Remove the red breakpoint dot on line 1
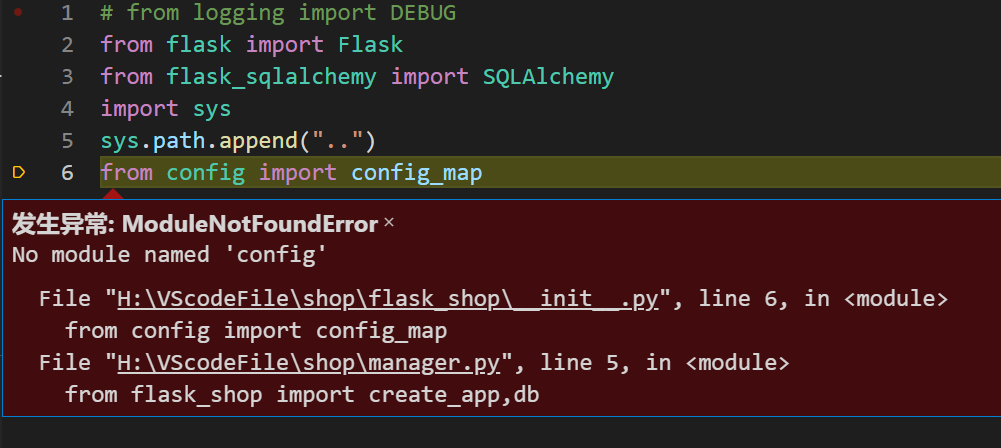The width and height of the screenshot is (1001, 448). click(x=18, y=11)
